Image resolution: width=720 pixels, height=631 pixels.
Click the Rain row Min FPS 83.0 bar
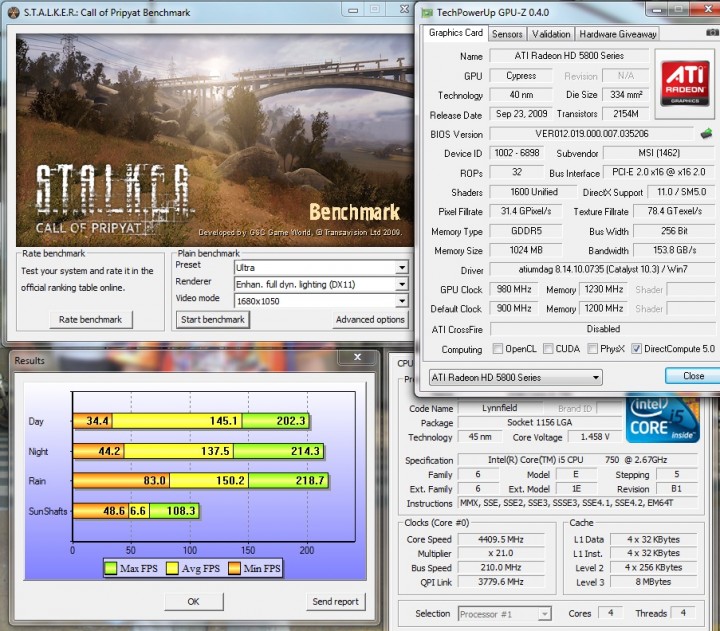[x=121, y=481]
